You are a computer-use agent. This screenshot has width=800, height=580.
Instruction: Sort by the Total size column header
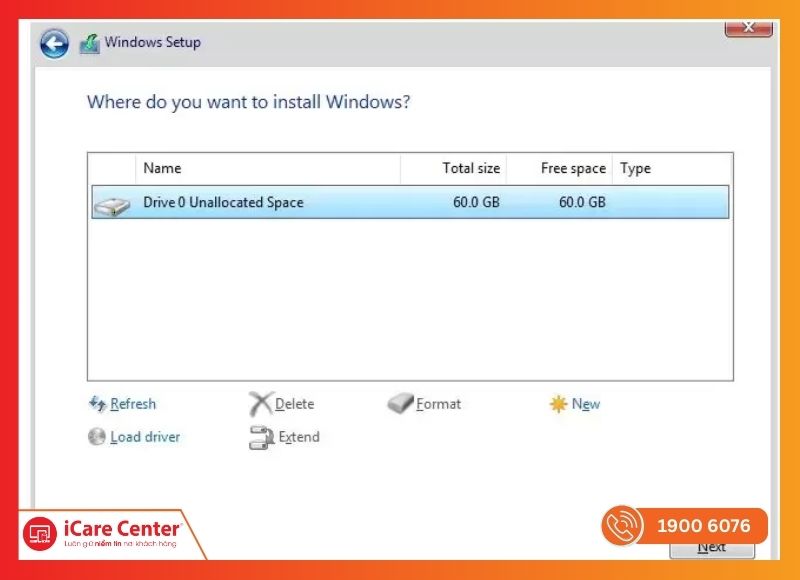[x=454, y=168]
